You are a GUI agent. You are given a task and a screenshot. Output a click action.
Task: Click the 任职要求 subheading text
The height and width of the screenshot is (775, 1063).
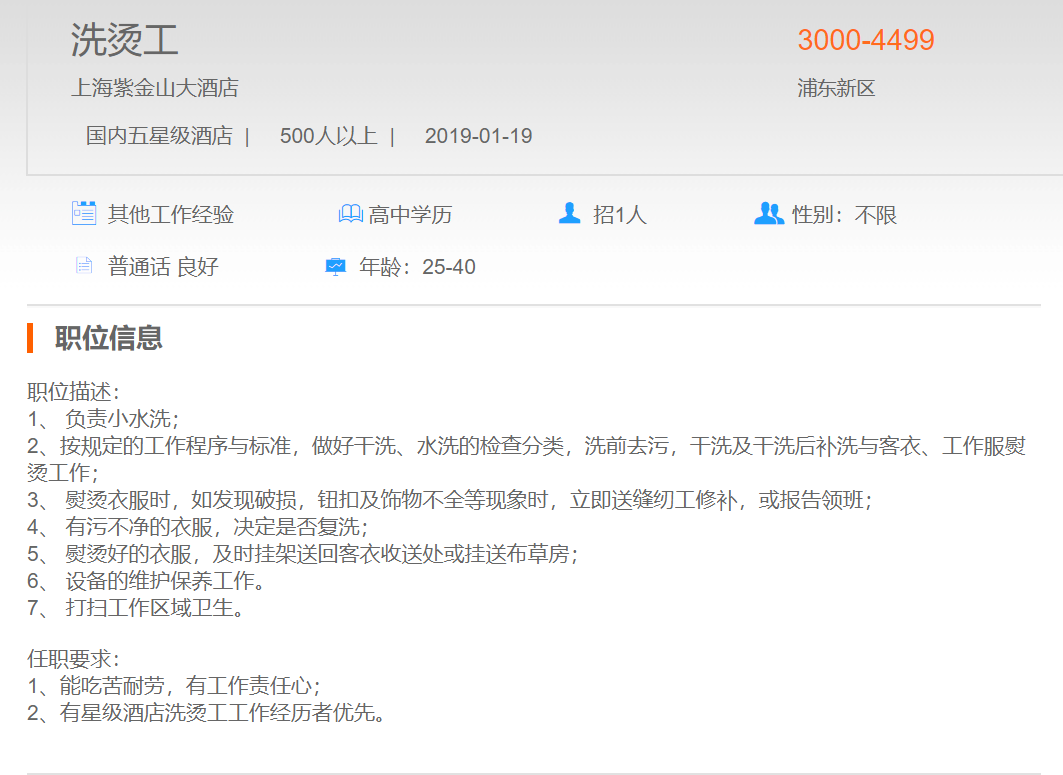(73, 659)
